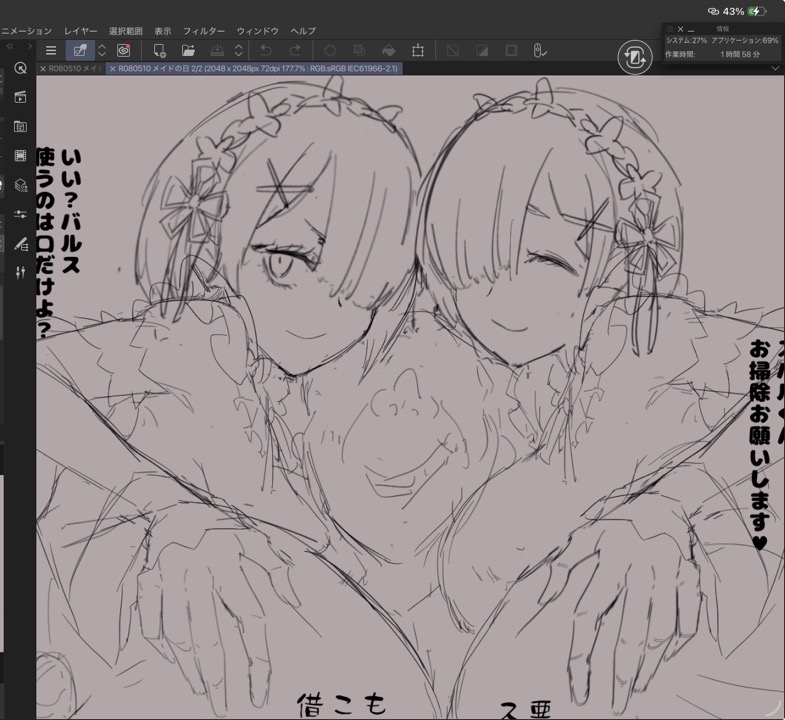Image resolution: width=785 pixels, height=720 pixels.
Task: Open Clip Studio launcher spiral icon
Action: (123, 50)
